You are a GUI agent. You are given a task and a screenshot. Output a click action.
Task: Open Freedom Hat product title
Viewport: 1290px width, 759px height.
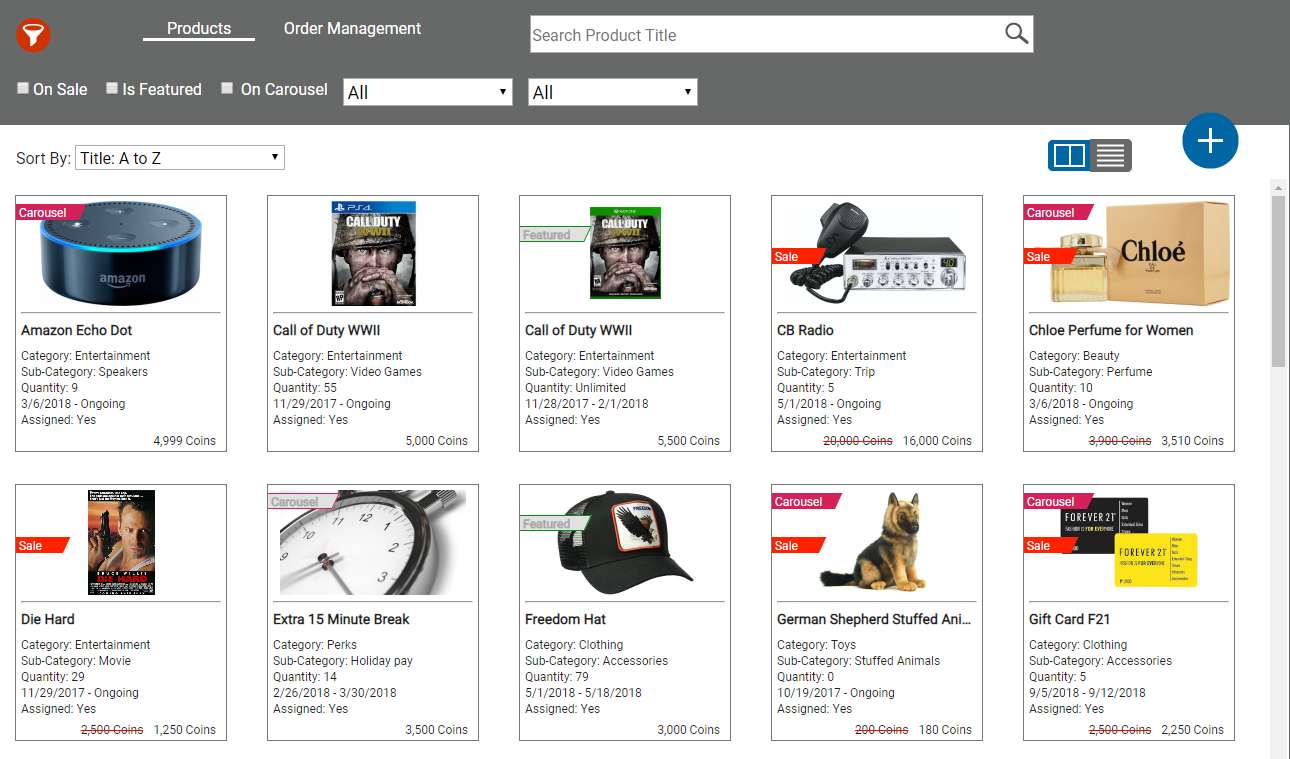coord(565,619)
